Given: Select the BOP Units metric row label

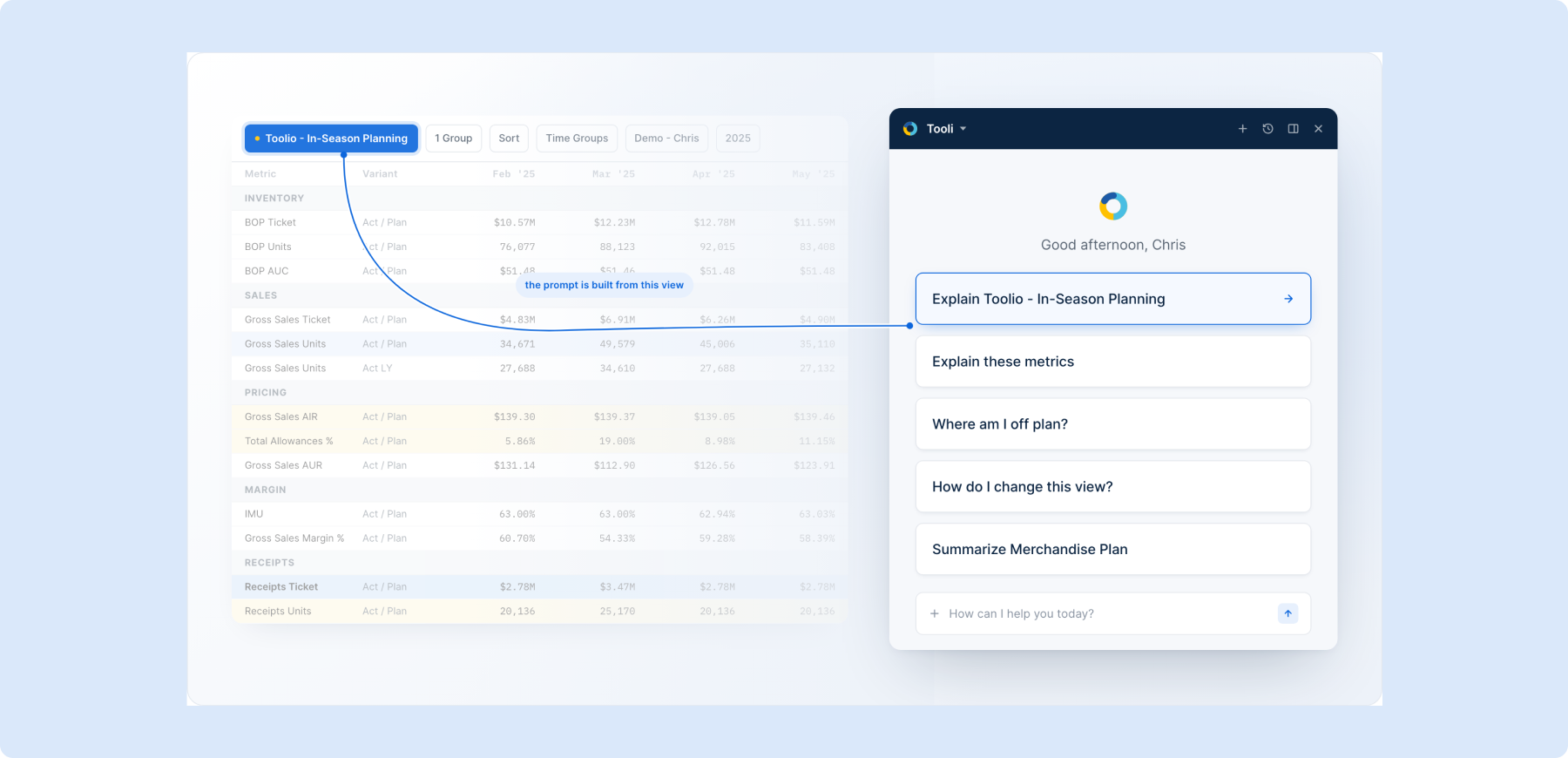Looking at the screenshot, I should coord(268,247).
